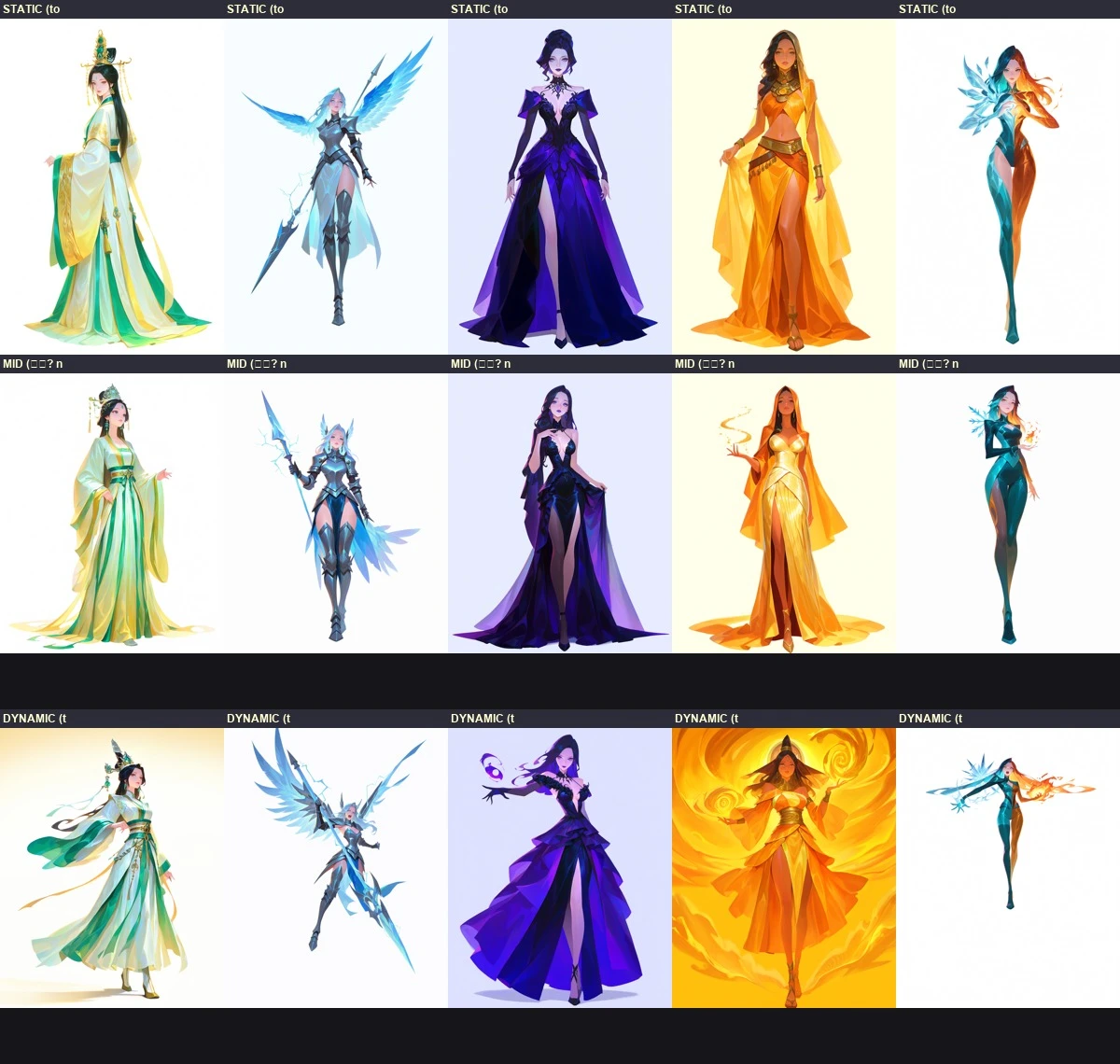Click STATIC label above ice-fire bodysuit woman
Screen dimensions: 1120x1064
pyautogui.click(x=927, y=9)
